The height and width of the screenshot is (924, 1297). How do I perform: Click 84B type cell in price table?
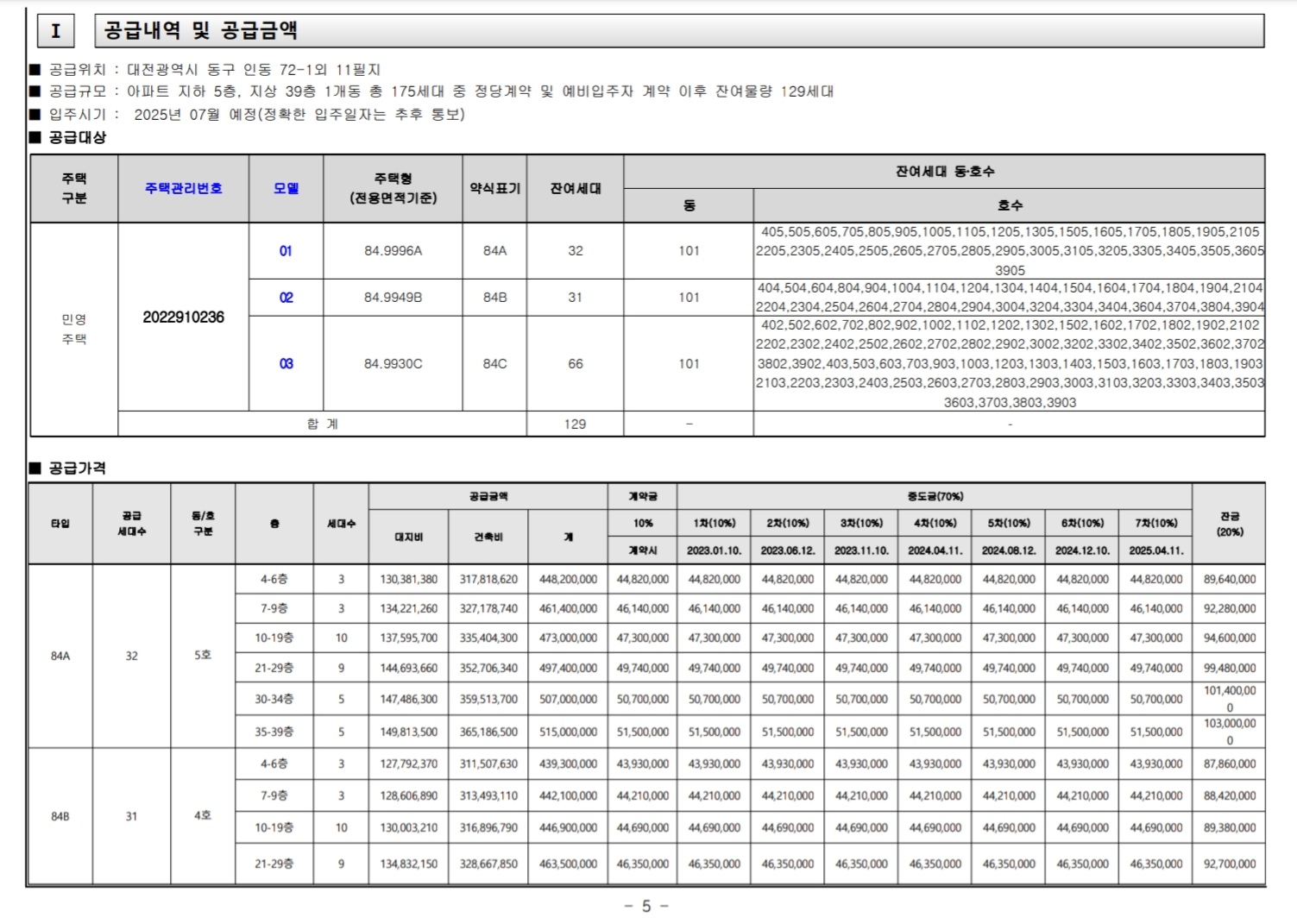(60, 817)
